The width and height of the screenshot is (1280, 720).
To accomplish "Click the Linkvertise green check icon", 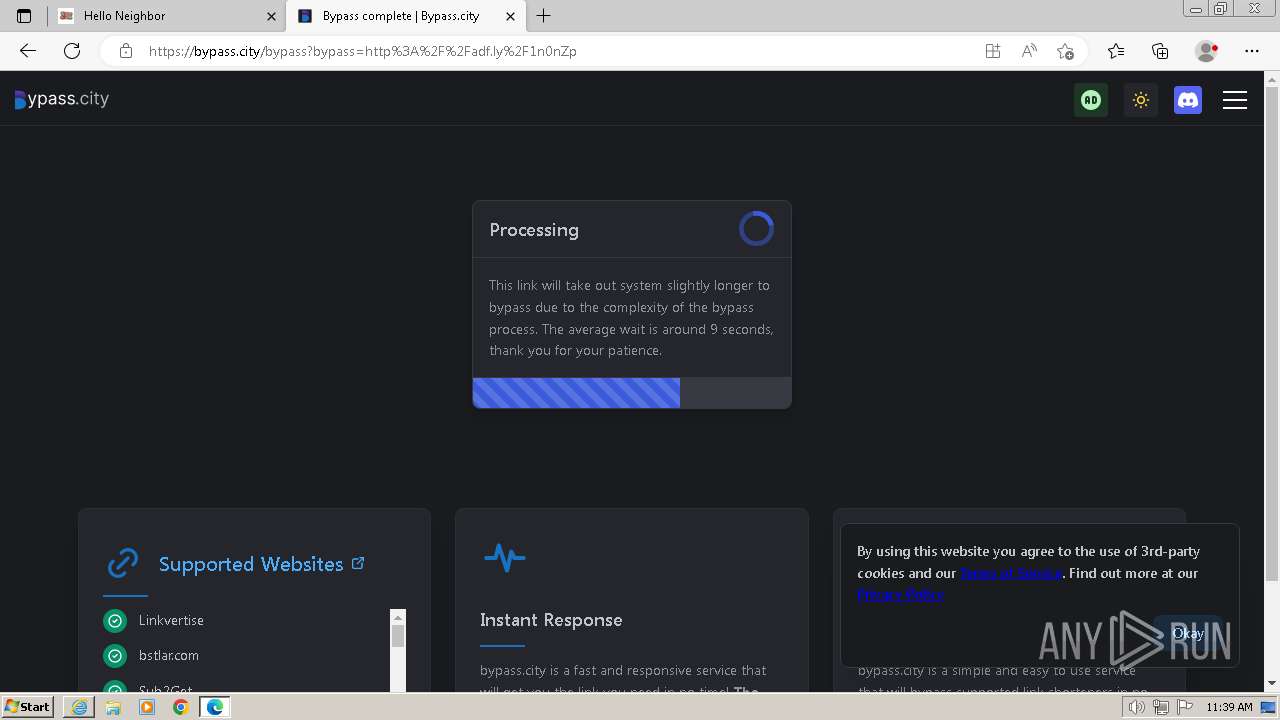I will 115,621.
